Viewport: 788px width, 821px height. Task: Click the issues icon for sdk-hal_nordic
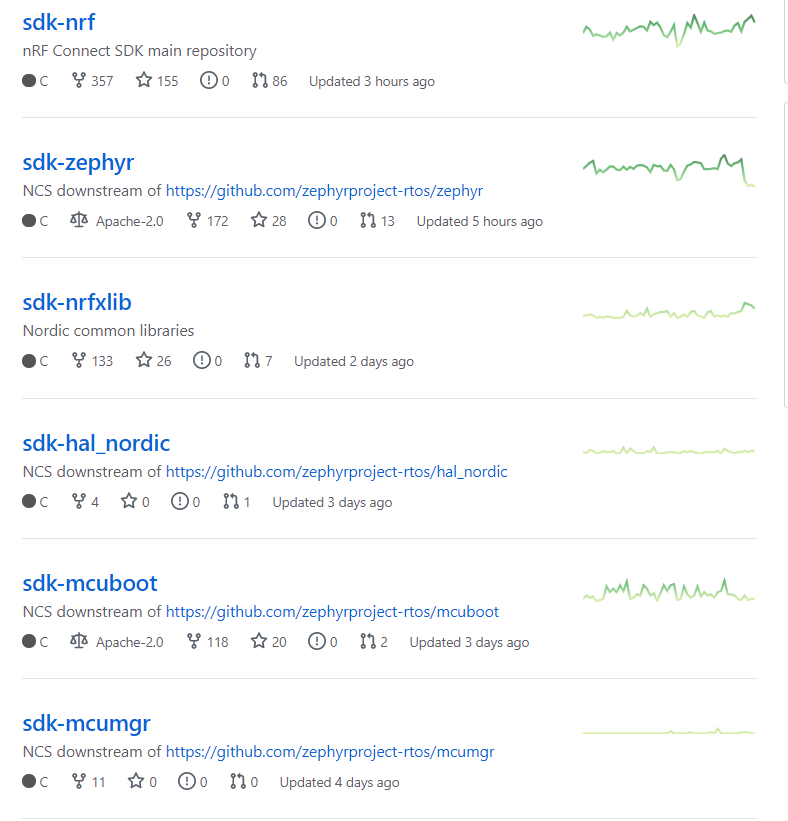coord(179,502)
